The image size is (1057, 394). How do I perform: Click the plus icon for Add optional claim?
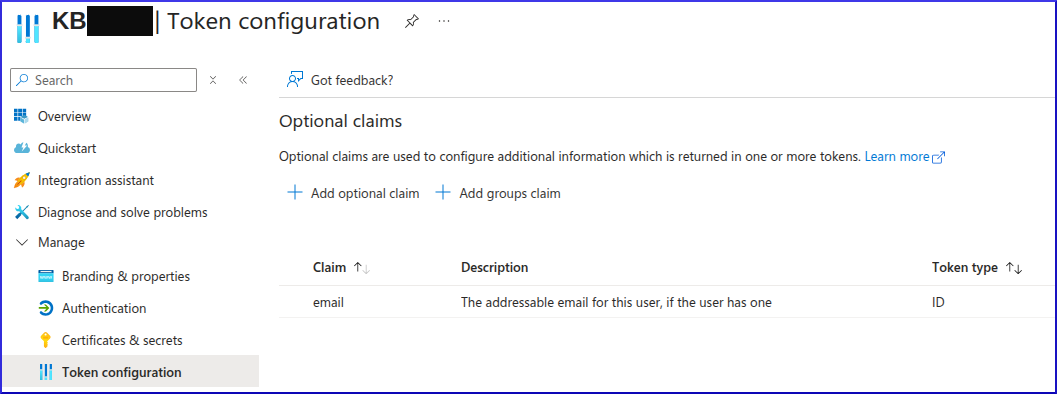[x=295, y=193]
